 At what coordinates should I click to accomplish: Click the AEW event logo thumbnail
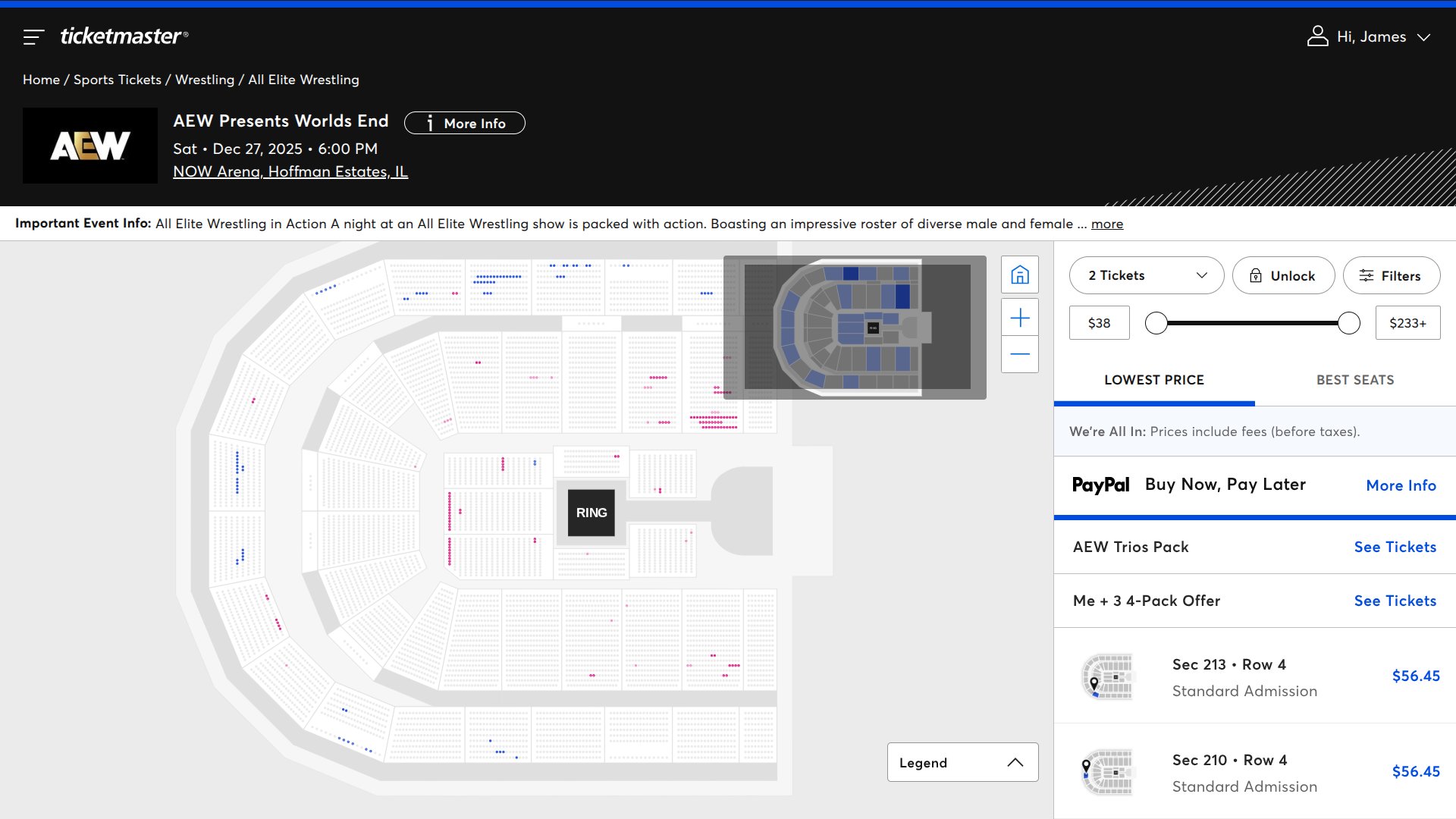[90, 146]
